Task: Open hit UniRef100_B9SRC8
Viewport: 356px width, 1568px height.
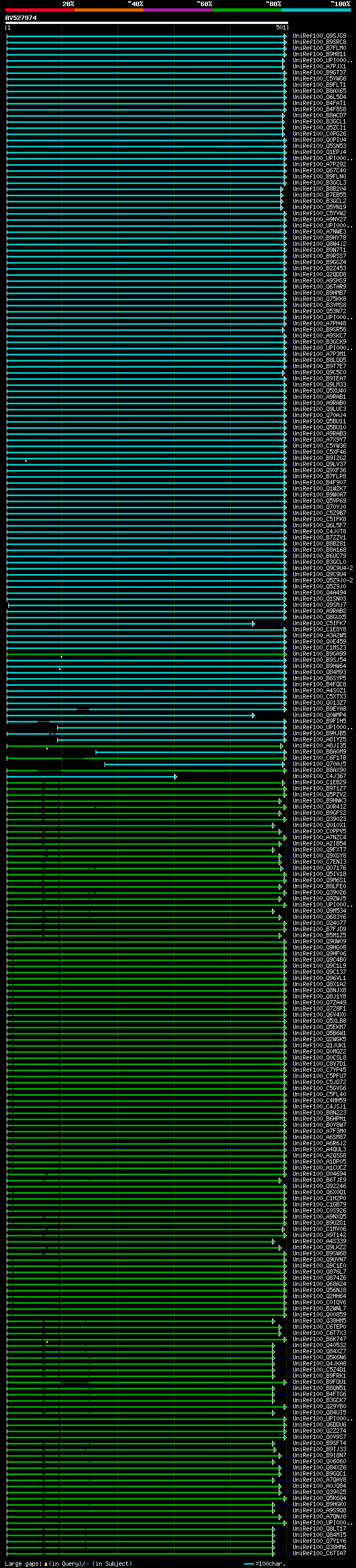Action: pos(319,42)
